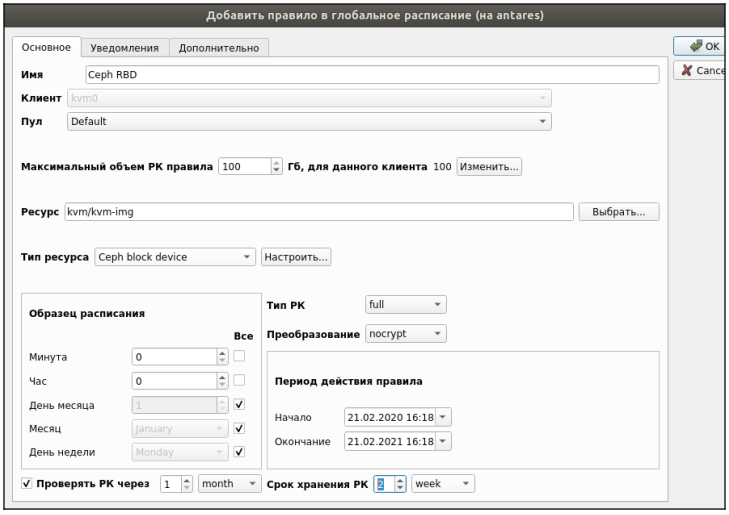
Task: Expand the Преобразование nocrypt dropdown
Action: point(405,333)
